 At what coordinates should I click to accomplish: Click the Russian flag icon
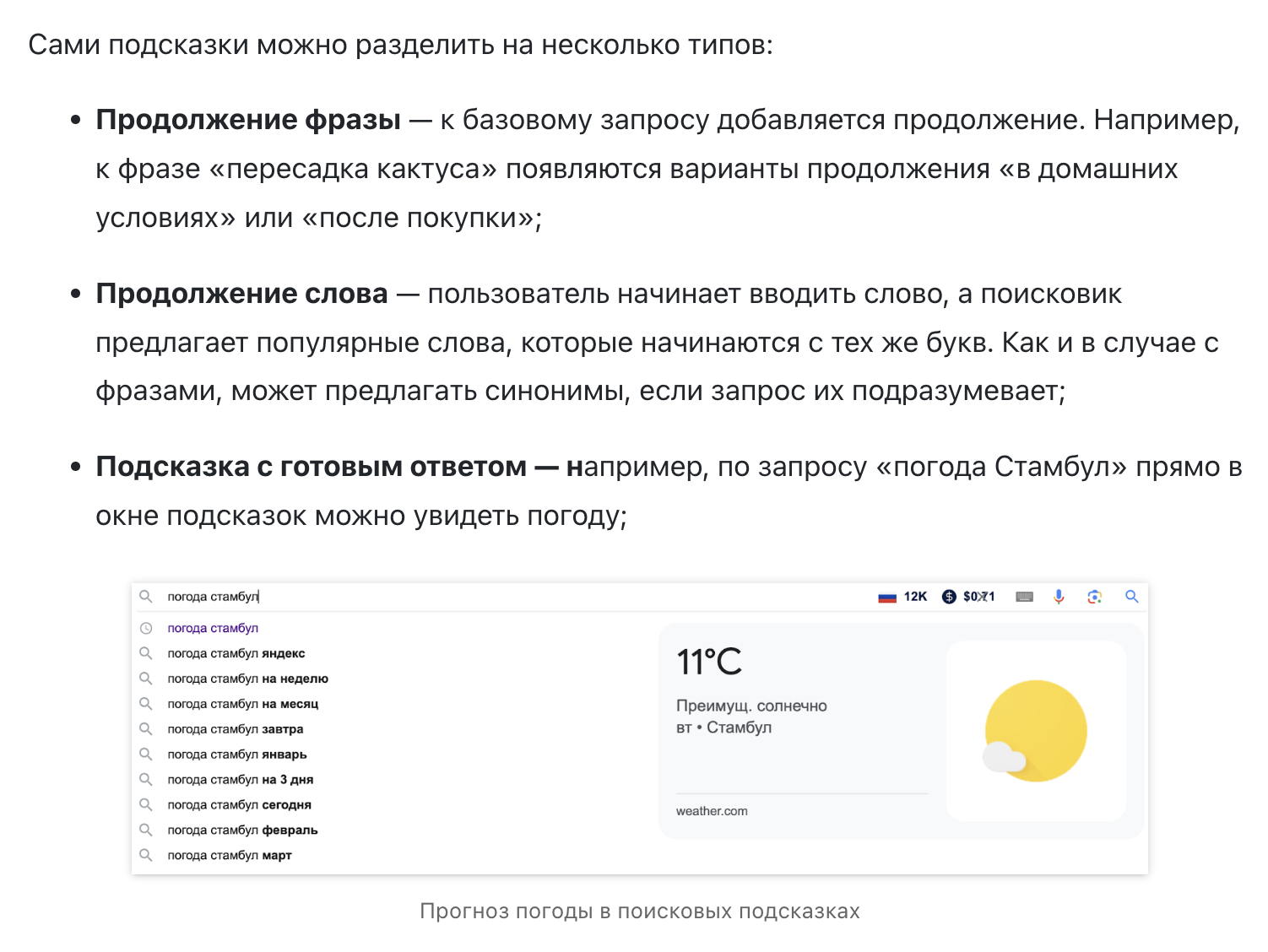(886, 596)
